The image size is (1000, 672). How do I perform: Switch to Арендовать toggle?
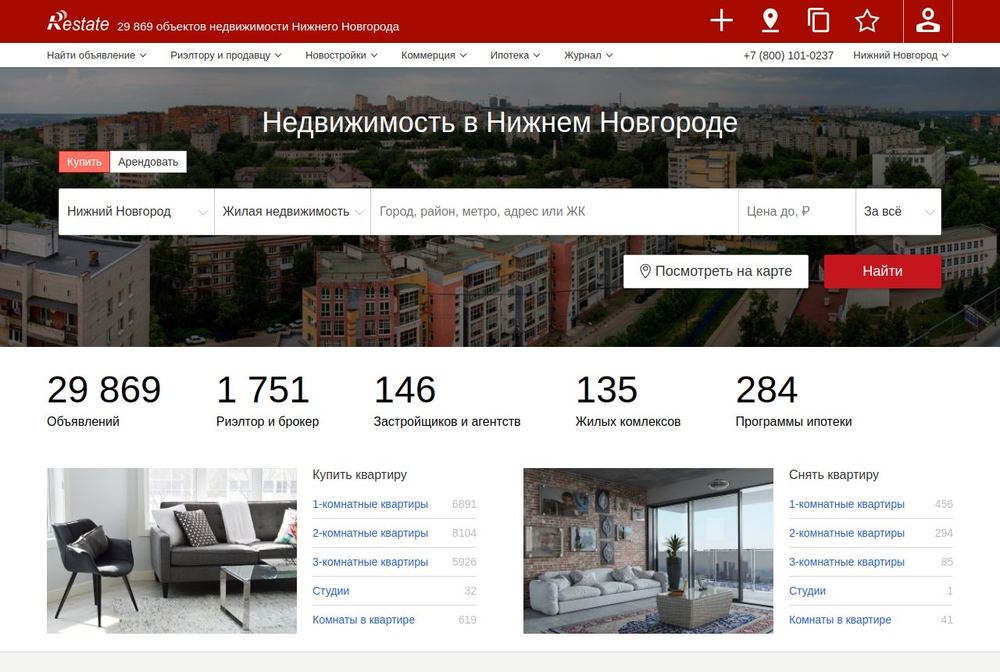point(148,162)
